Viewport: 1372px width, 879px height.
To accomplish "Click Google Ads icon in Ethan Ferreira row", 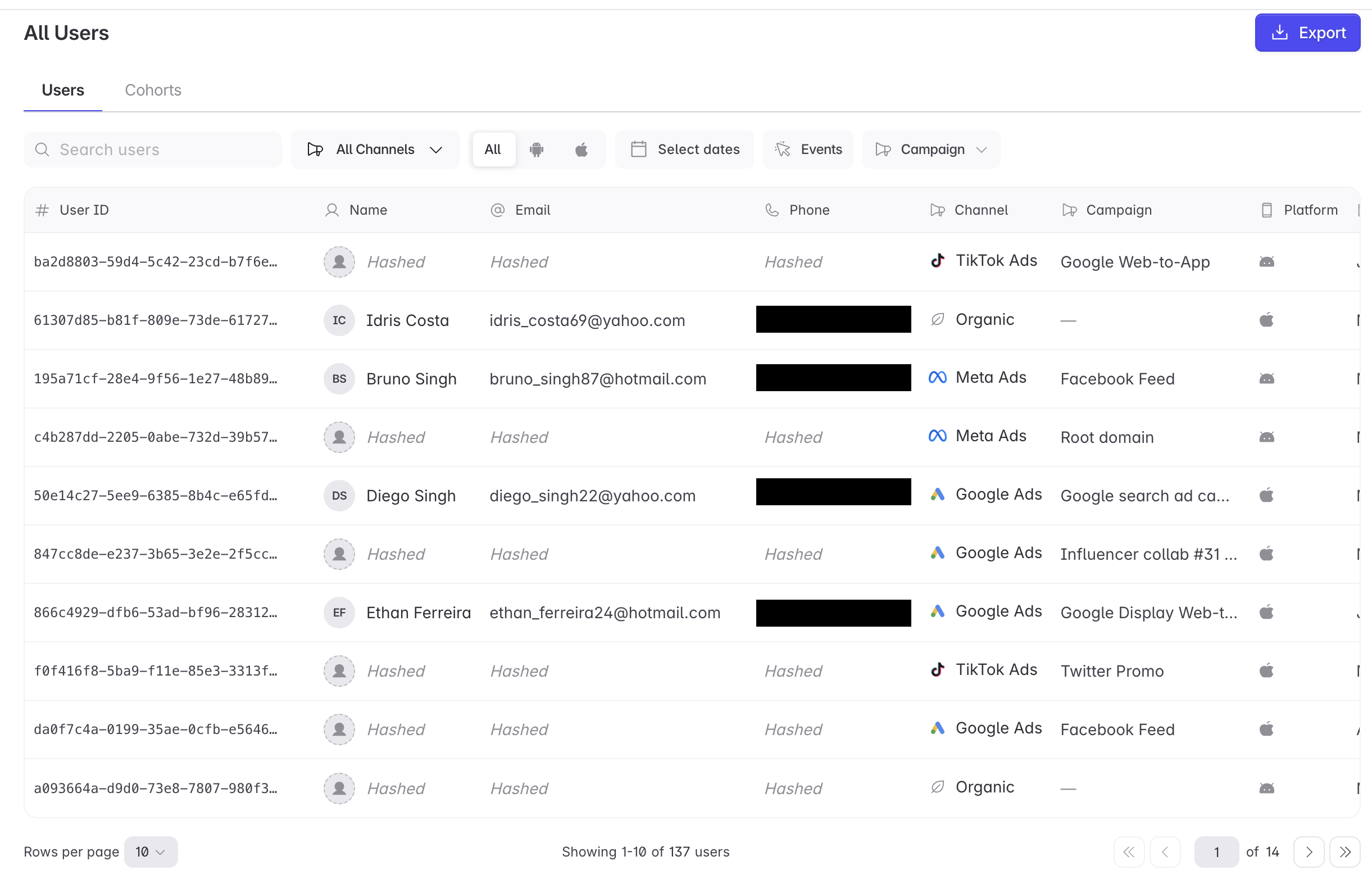I will coord(937,611).
